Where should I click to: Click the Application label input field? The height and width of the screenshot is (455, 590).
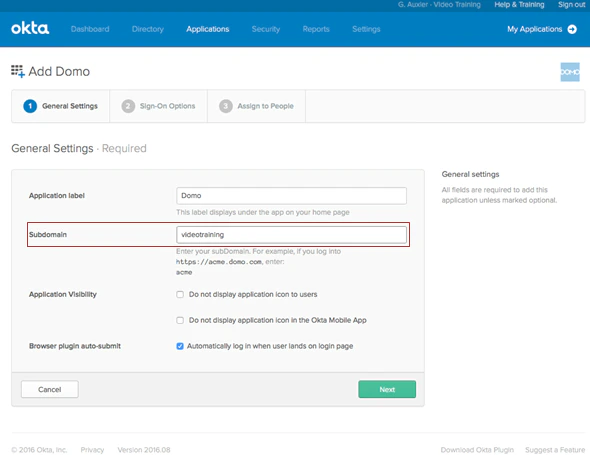291,196
